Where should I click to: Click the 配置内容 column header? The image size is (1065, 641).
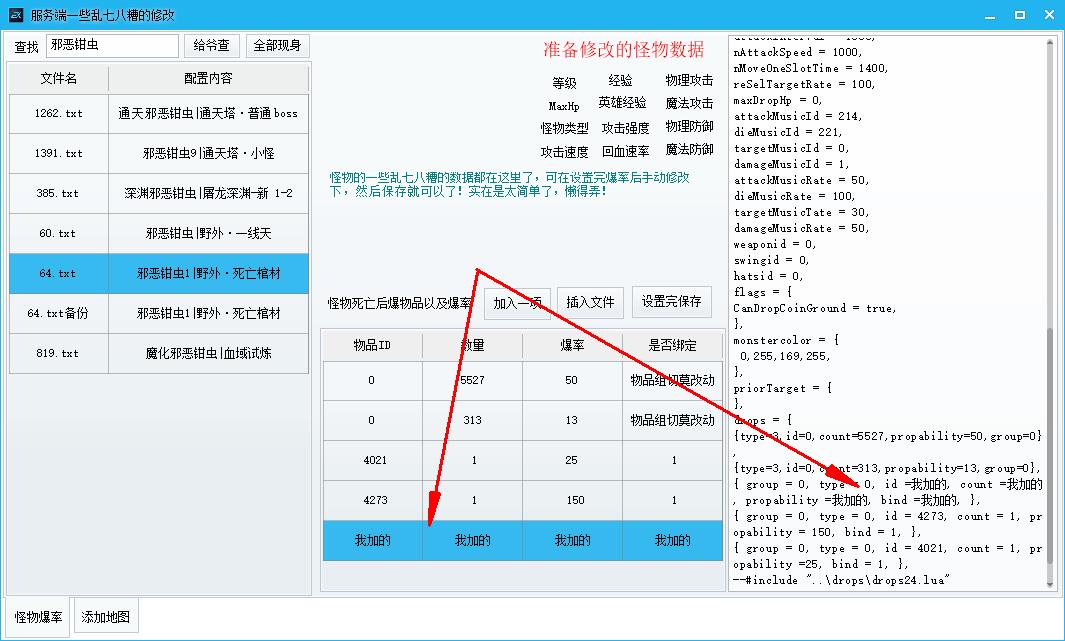tap(208, 78)
